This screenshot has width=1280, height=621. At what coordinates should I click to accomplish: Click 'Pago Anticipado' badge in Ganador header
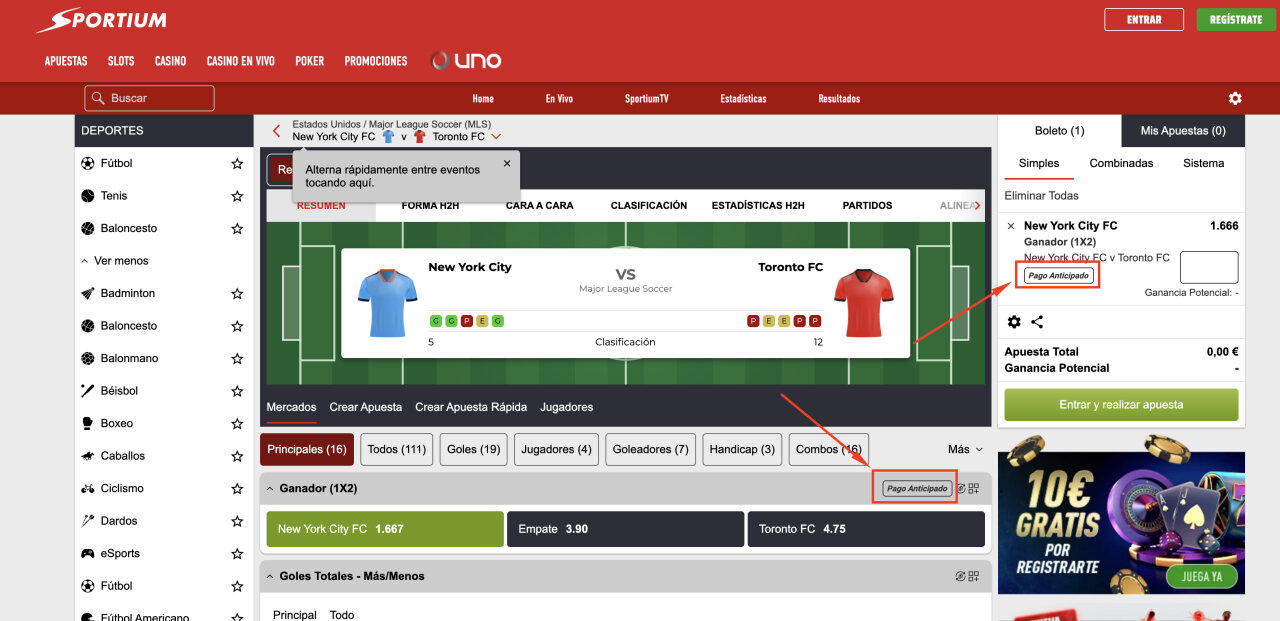[x=917, y=489]
